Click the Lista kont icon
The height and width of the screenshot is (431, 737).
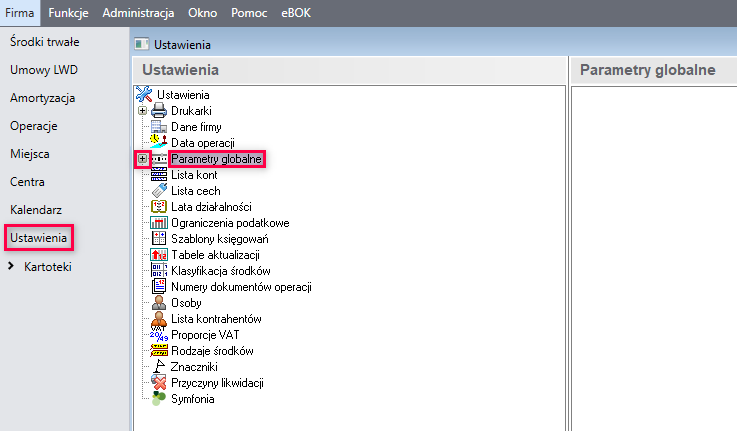click(x=159, y=175)
